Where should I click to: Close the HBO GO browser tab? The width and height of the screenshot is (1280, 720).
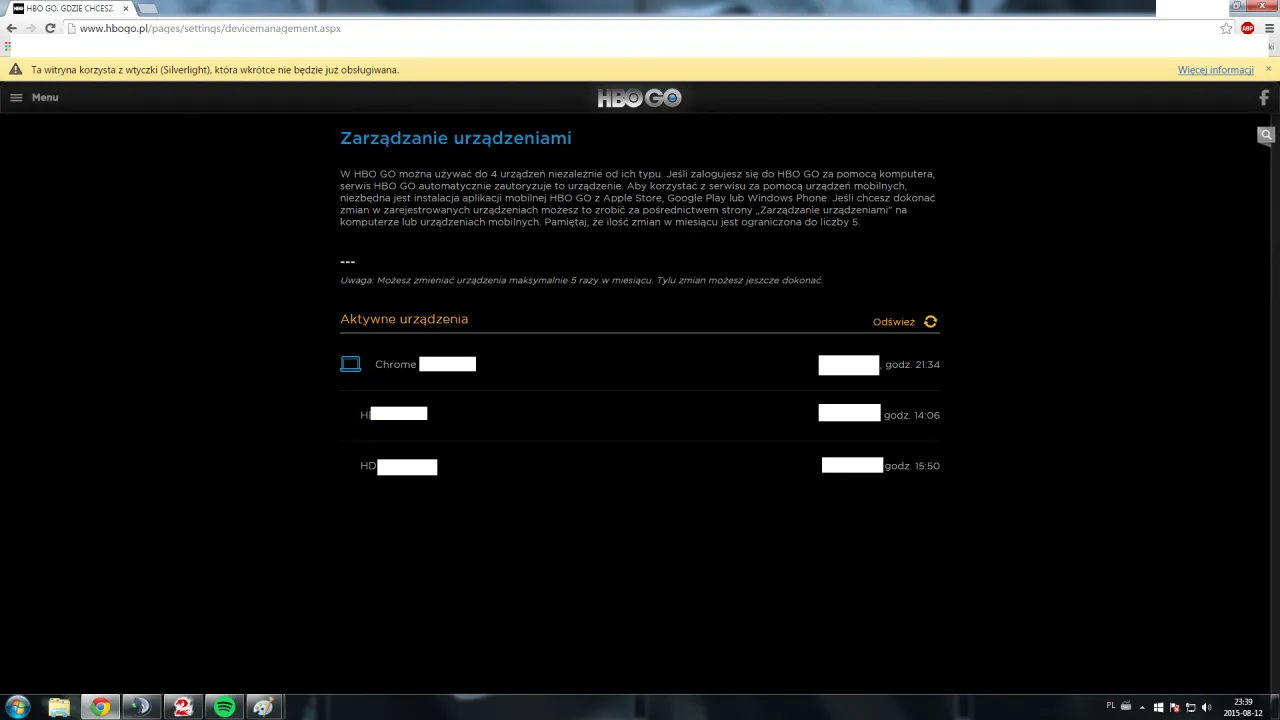pyautogui.click(x=126, y=8)
